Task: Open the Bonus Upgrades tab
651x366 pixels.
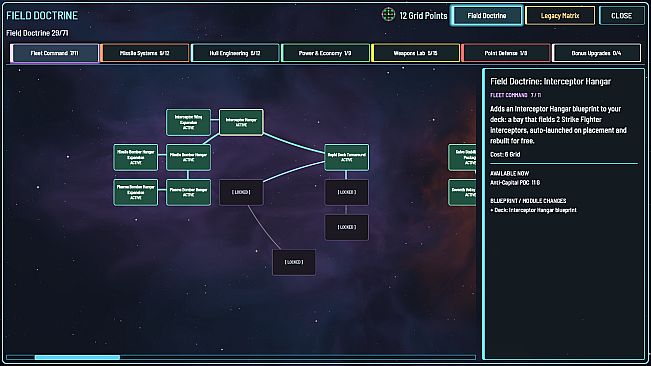Action: [596, 53]
